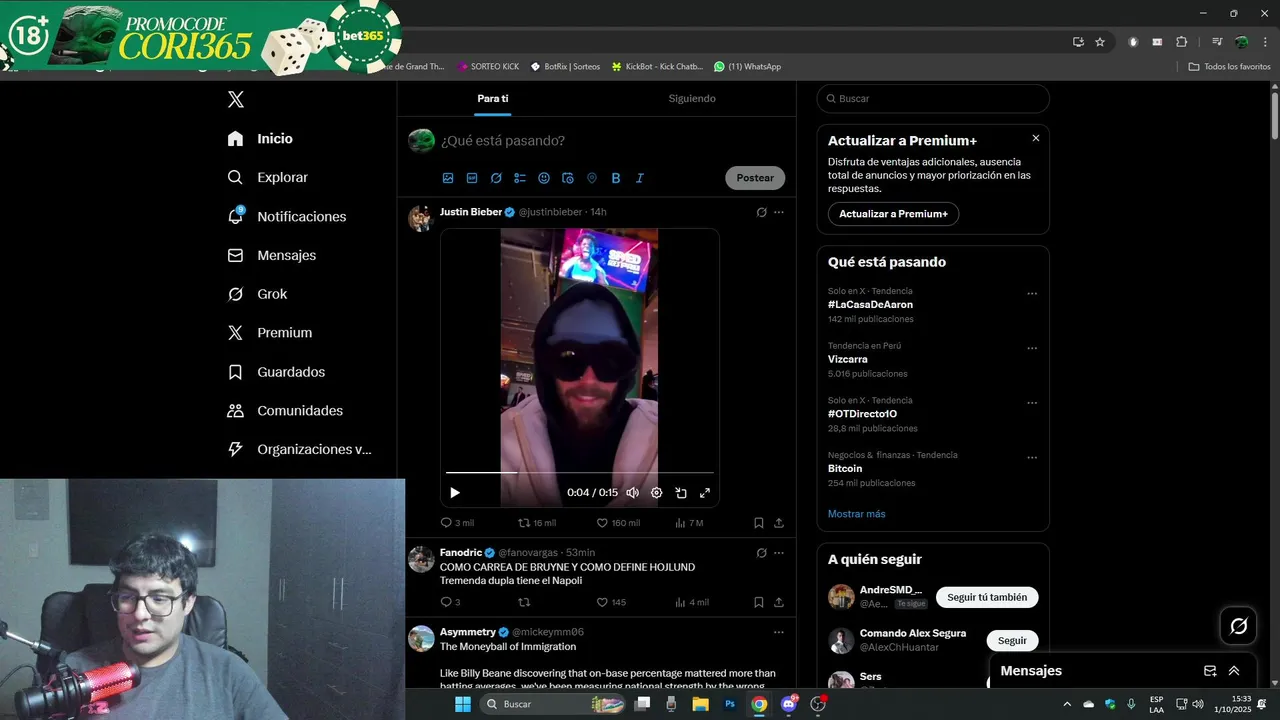Toggle the video loop or rotate icon
The image size is (1280, 720).
(681, 493)
